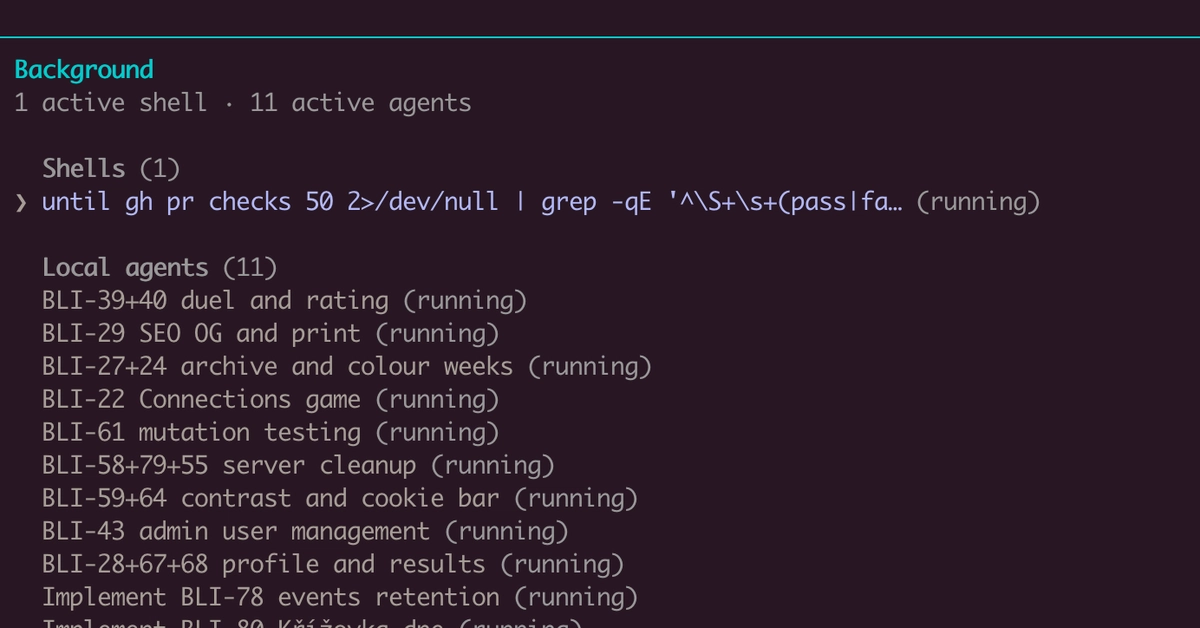The width and height of the screenshot is (1200, 628).
Task: Choose the BLI-22 Connections game agent
Action: [270, 399]
